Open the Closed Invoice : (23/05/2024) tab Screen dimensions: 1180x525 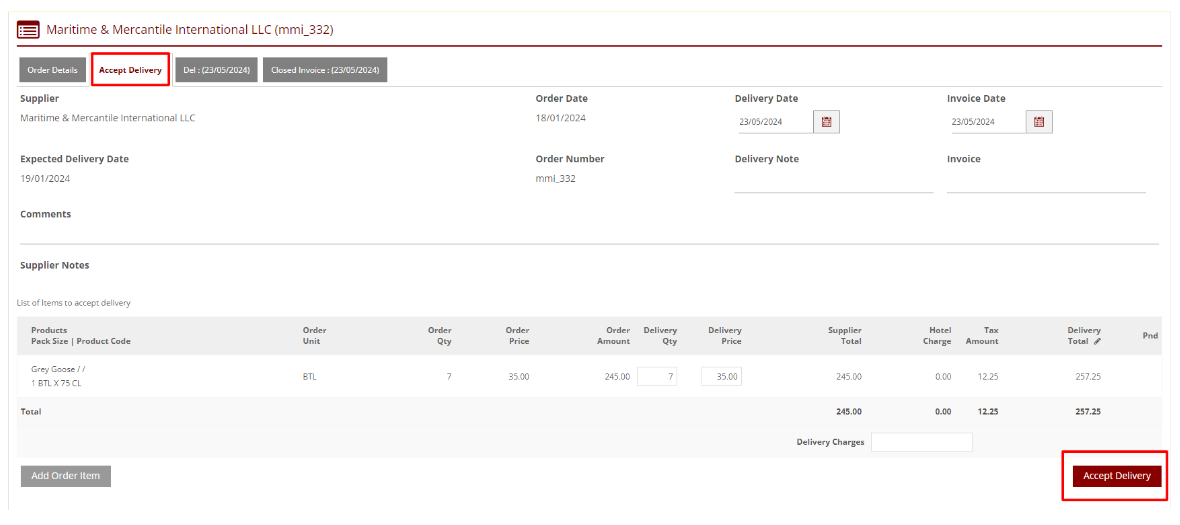click(x=324, y=70)
